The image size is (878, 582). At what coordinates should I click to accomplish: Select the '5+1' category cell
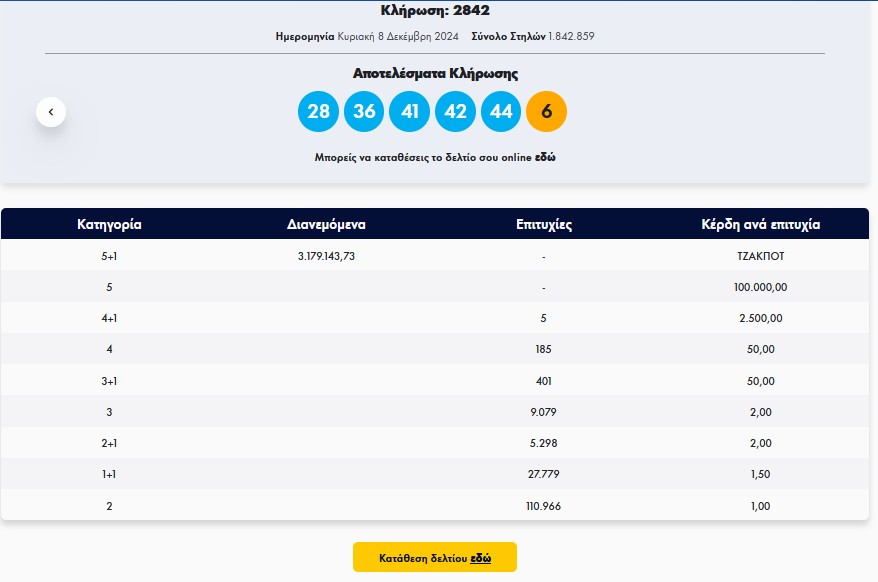point(109,256)
